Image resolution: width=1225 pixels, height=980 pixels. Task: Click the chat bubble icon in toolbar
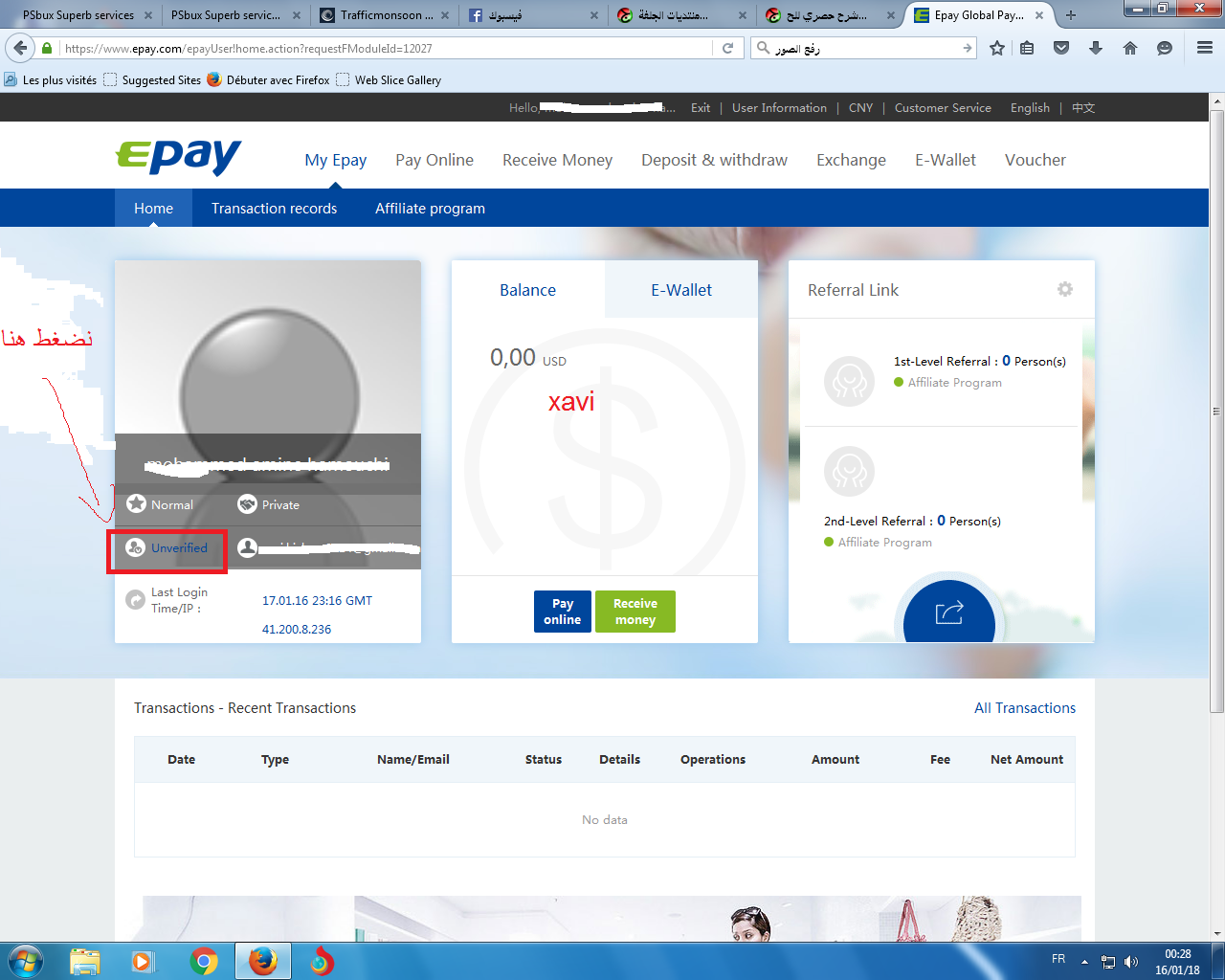1165,48
